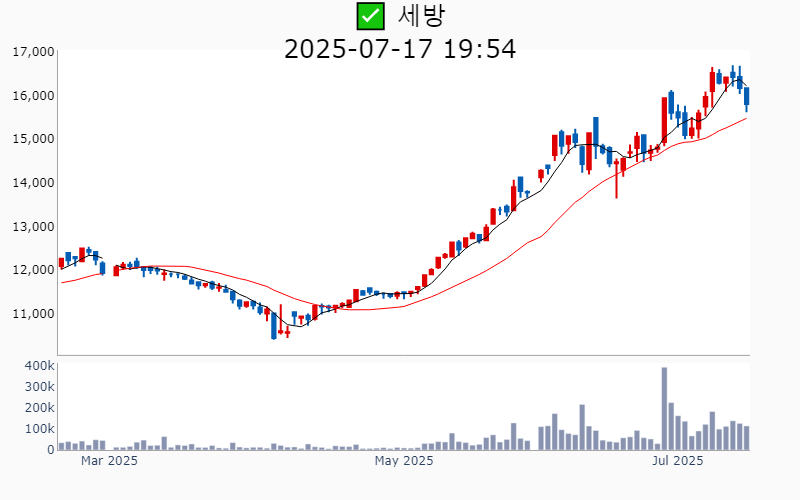
Task: Click the May 2025 date label
Action: pyautogui.click(x=404, y=461)
